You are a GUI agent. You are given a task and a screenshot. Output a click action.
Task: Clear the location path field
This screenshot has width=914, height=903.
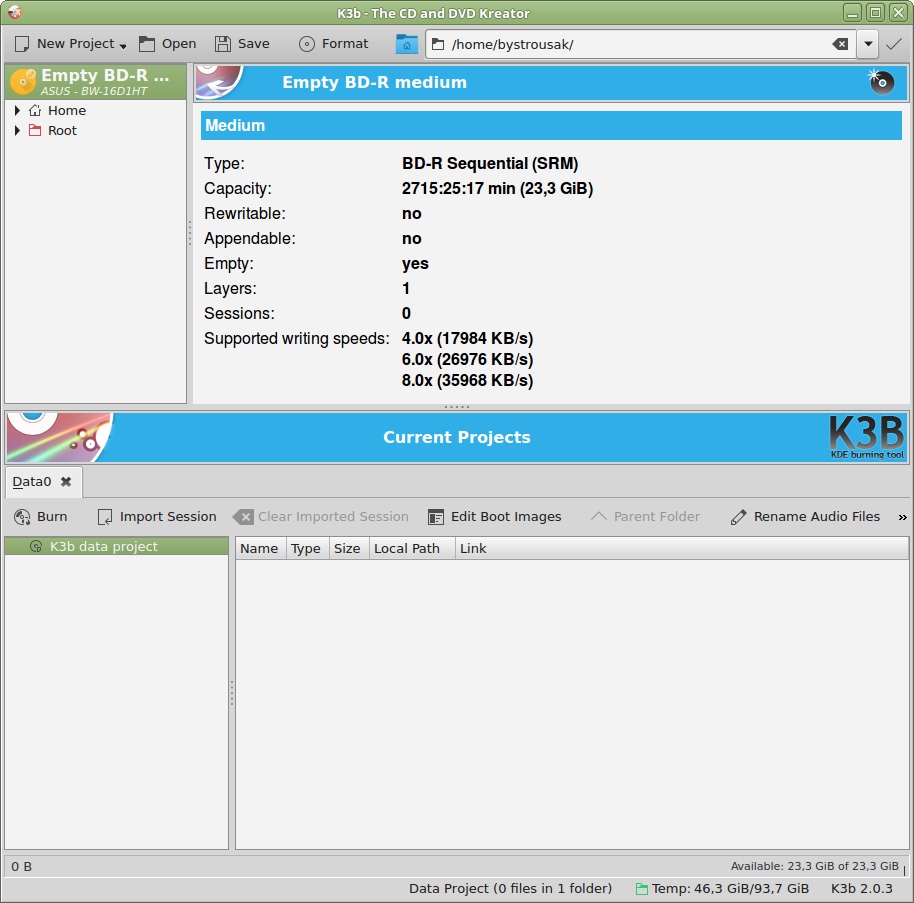pos(840,44)
